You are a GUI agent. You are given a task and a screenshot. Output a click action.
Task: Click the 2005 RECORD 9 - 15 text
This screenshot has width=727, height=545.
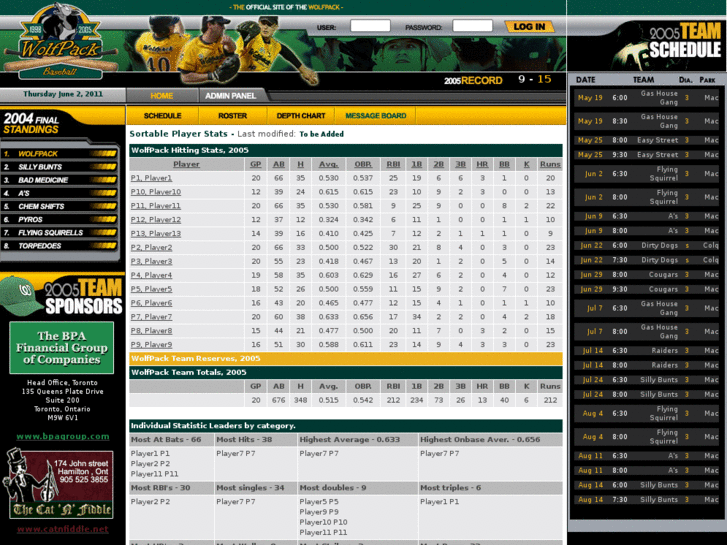coord(497,80)
